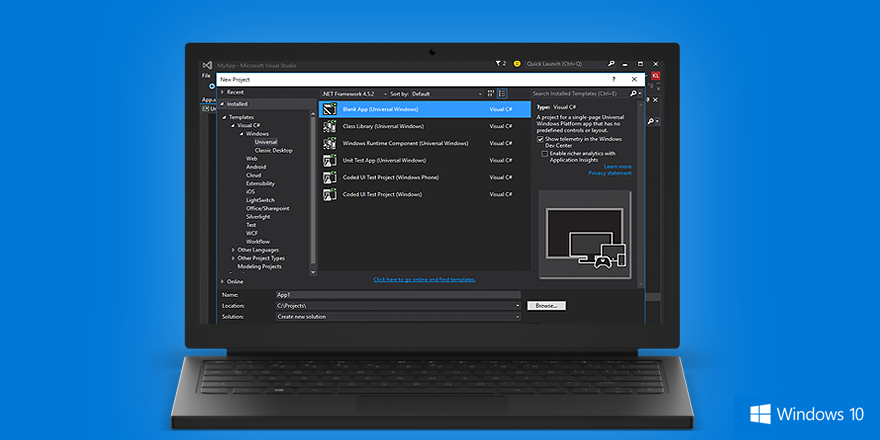The image size is (880, 440).
Task: Click the Windows Runtime Component template icon
Action: point(330,144)
